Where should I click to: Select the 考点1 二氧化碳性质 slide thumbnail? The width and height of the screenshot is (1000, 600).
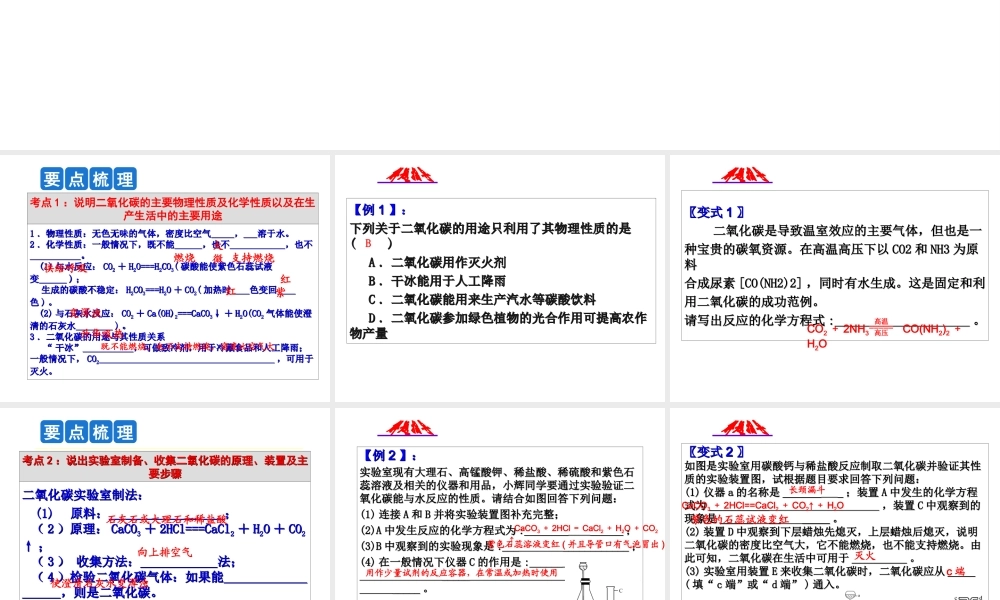coord(165,279)
